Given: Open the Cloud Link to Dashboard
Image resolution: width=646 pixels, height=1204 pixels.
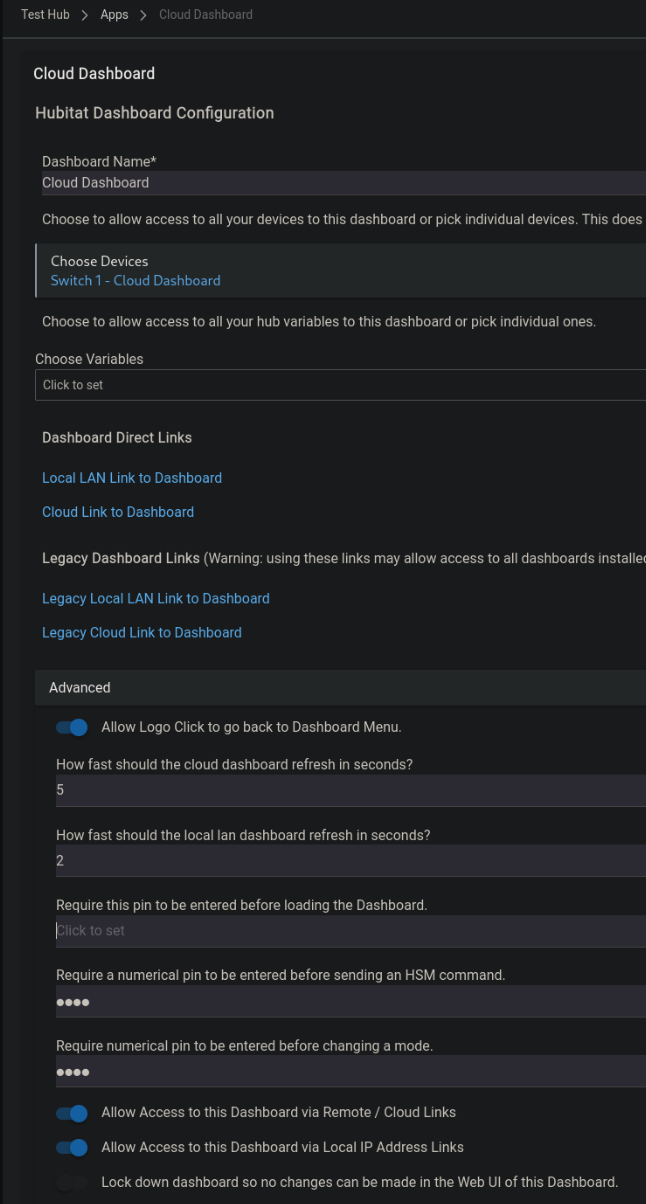Looking at the screenshot, I should point(118,512).
